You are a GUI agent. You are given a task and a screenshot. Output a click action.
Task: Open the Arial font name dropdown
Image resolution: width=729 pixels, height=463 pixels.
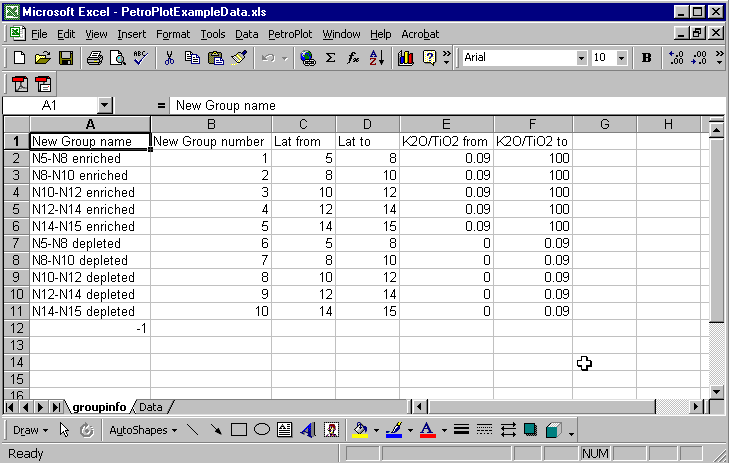[581, 58]
